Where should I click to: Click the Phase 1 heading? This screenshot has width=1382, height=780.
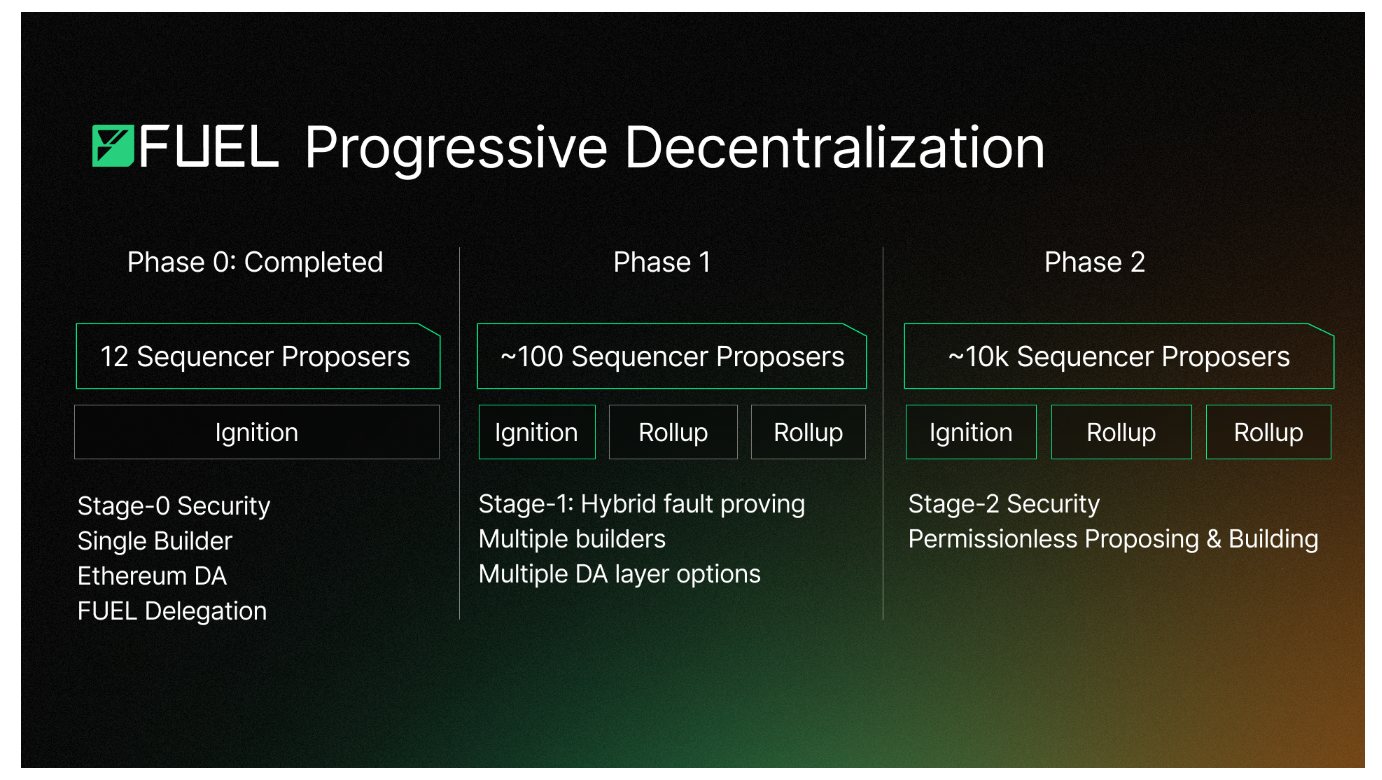[x=662, y=262]
